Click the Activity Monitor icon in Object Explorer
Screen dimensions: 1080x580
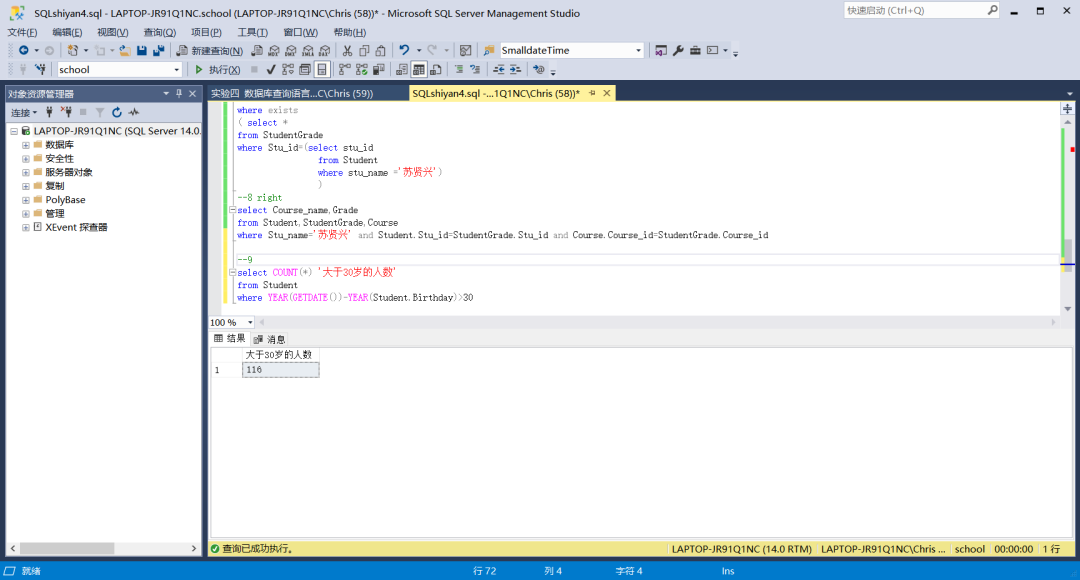pos(133,113)
